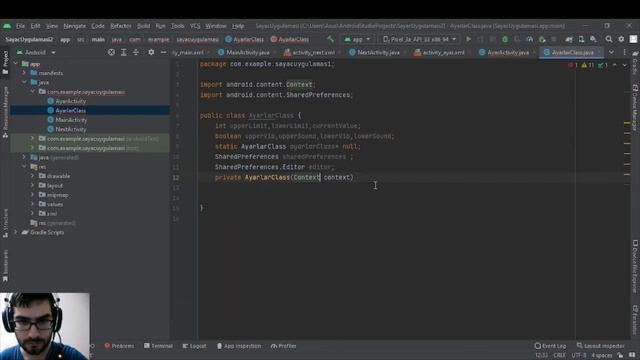Open Resource Manager side tab
The height and width of the screenshot is (360, 640).
coord(5,111)
